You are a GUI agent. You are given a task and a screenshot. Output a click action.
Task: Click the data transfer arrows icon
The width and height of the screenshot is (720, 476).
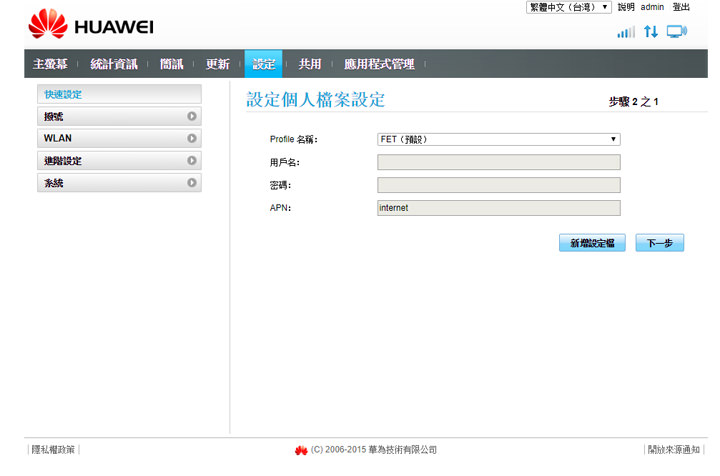651,31
